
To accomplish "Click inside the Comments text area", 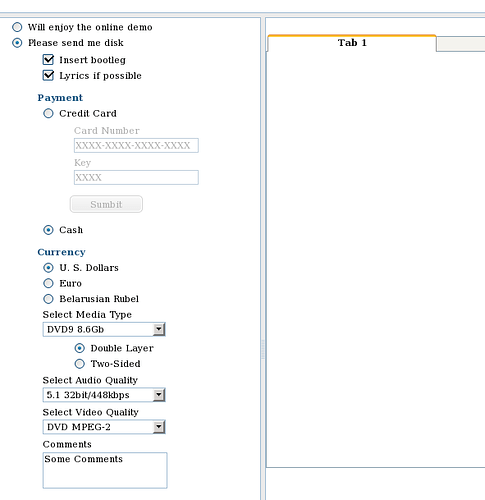I will 105,470.
